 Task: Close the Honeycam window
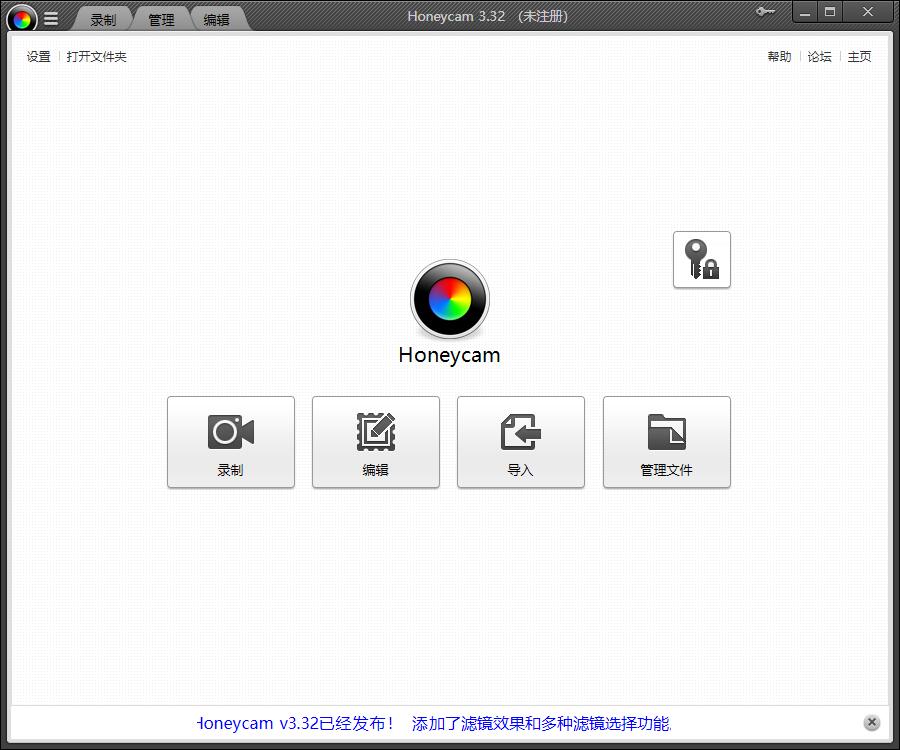point(868,12)
